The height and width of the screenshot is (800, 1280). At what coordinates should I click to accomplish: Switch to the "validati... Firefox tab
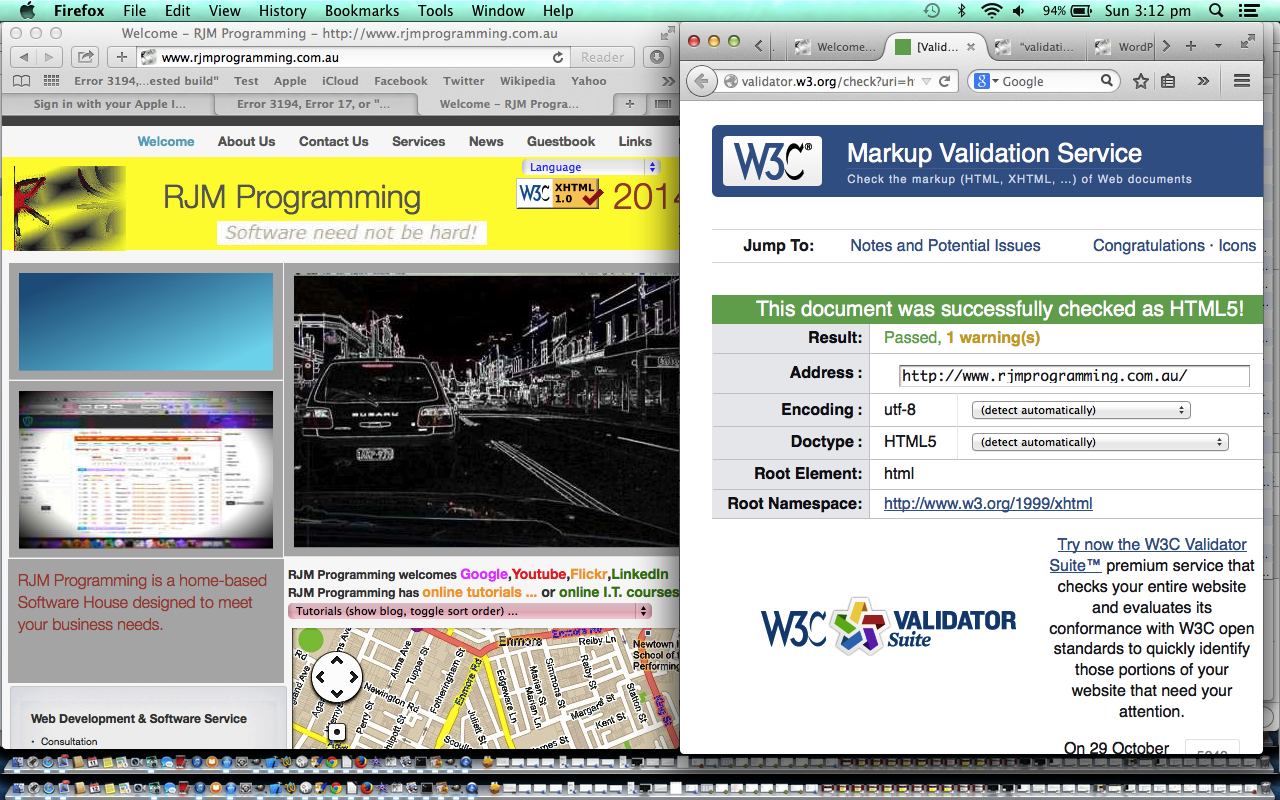pos(1038,47)
